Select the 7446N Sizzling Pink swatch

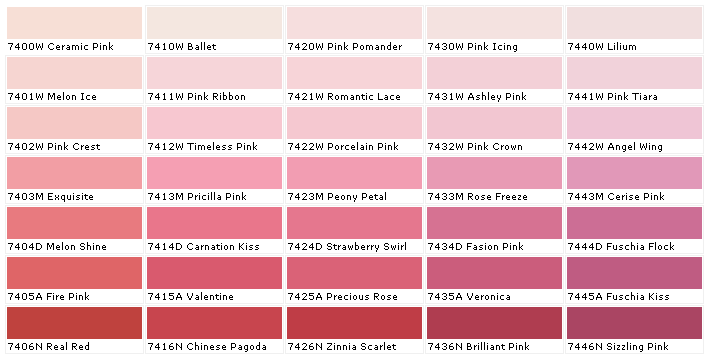click(634, 324)
